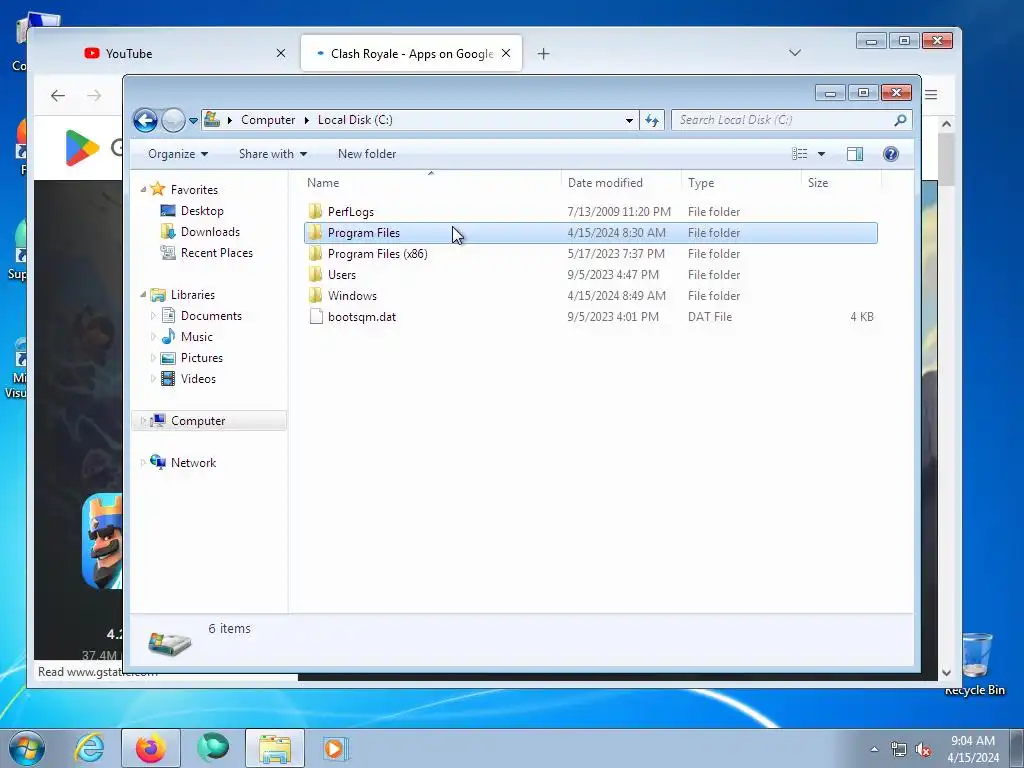Viewport: 1024px width, 768px height.
Task: Click the search magnifier icon
Action: tap(901, 120)
